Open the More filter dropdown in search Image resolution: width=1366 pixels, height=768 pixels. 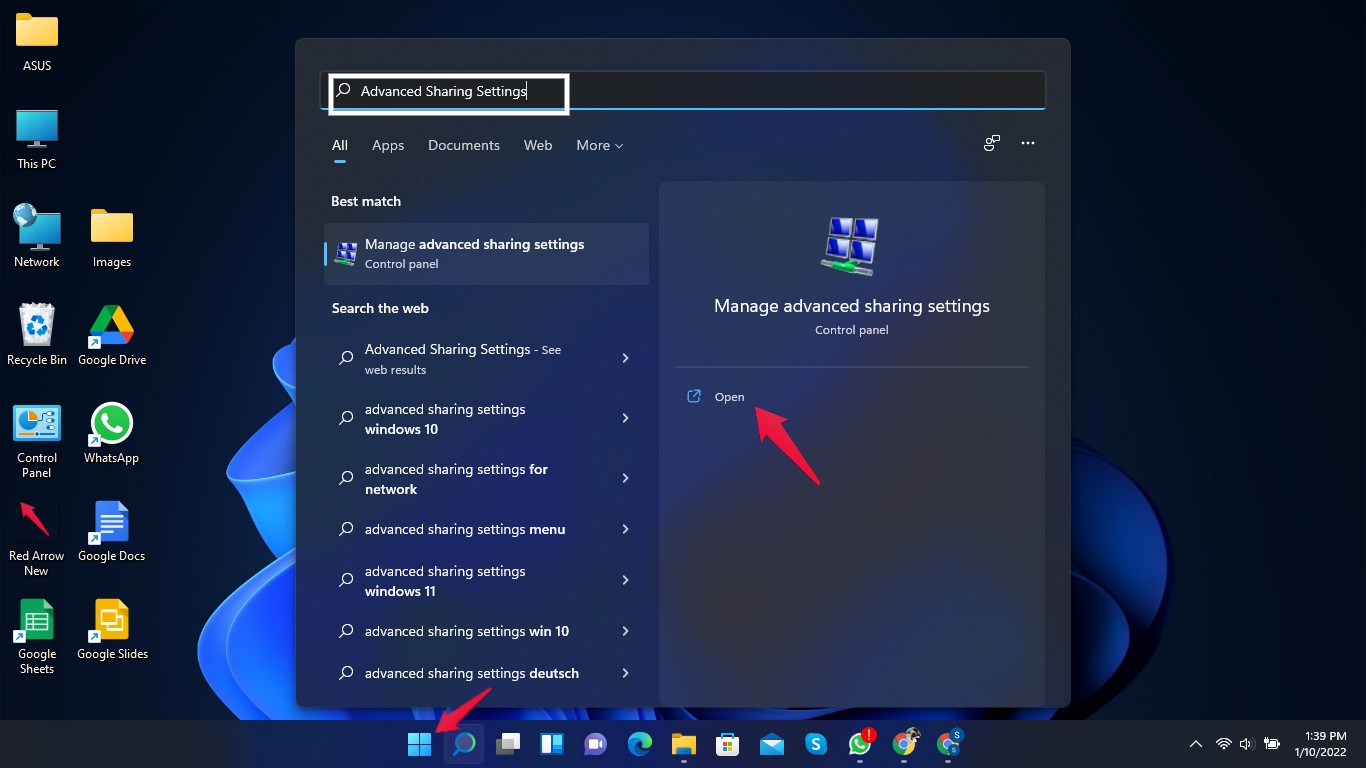click(599, 145)
